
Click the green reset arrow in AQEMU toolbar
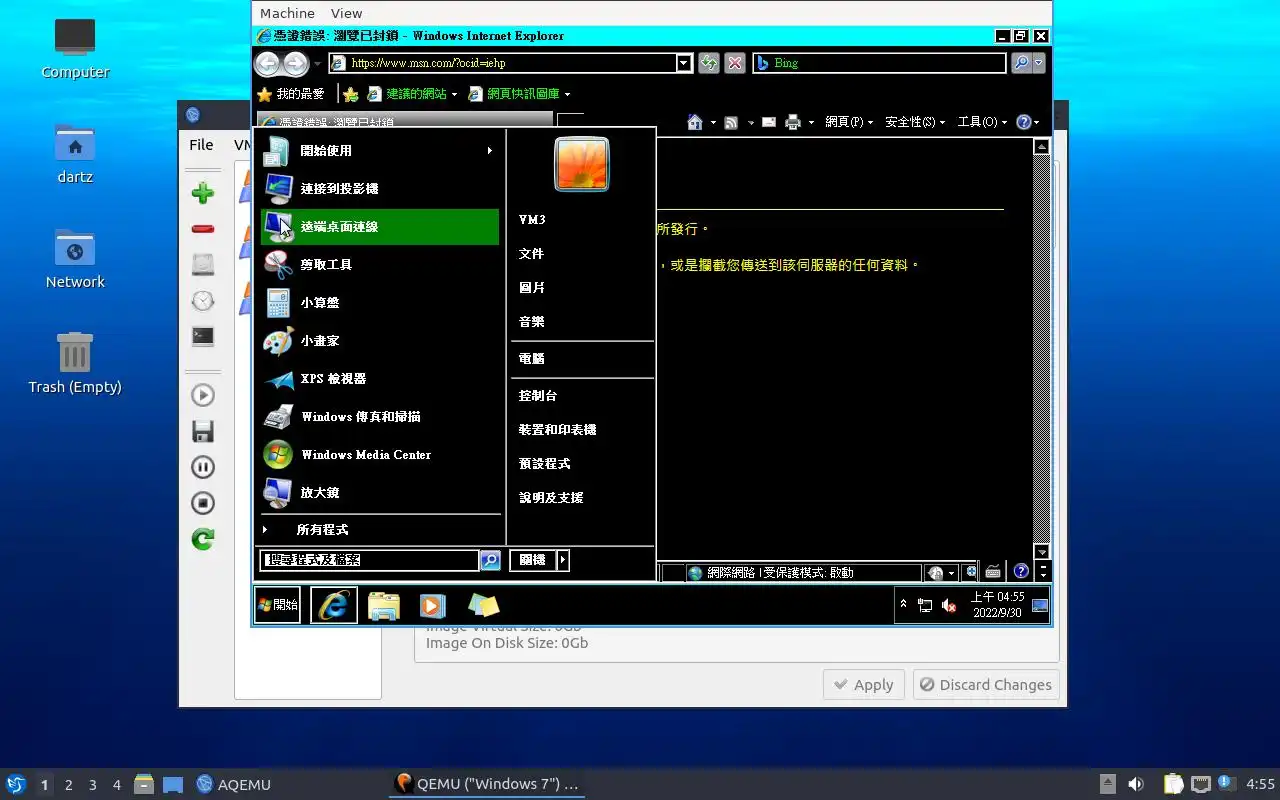click(x=203, y=540)
